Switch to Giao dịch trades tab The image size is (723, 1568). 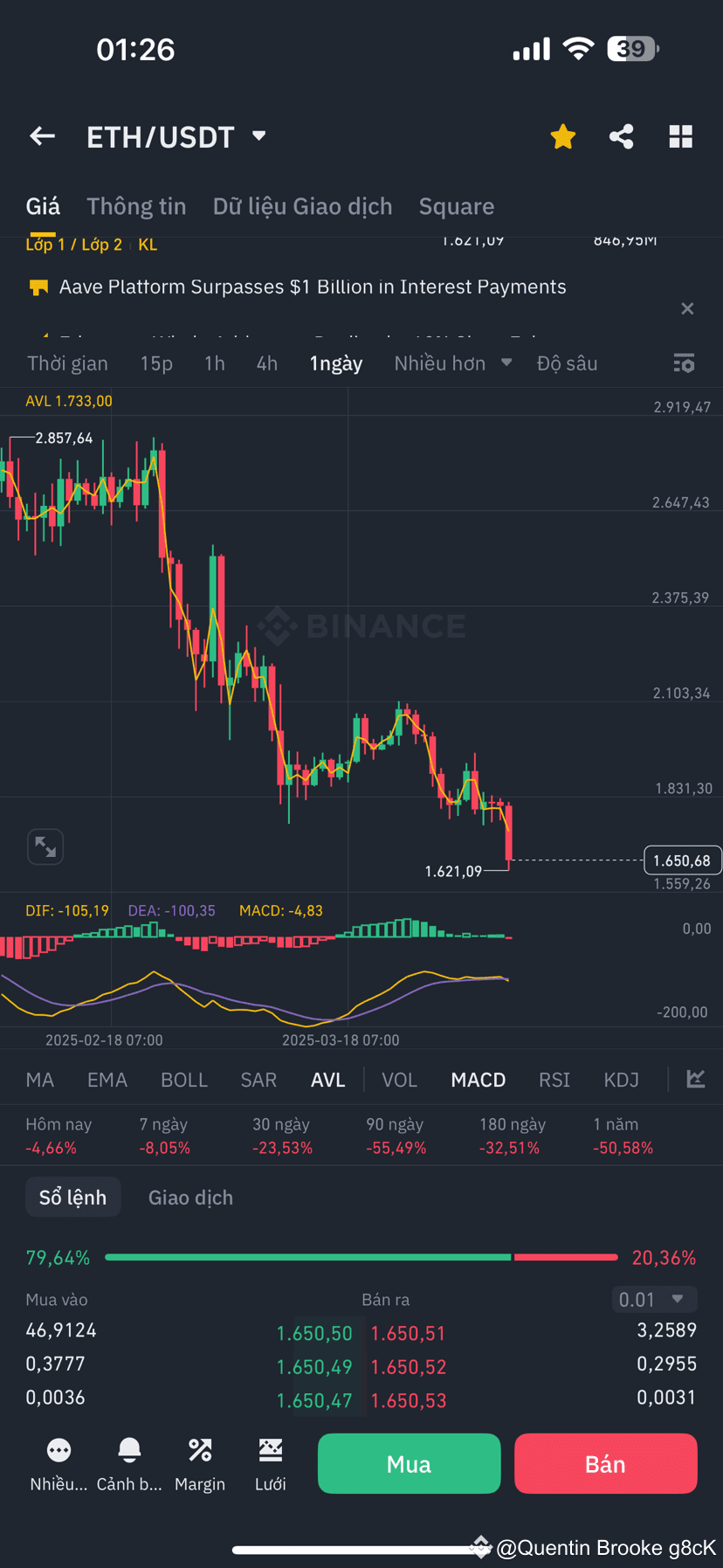point(190,1198)
